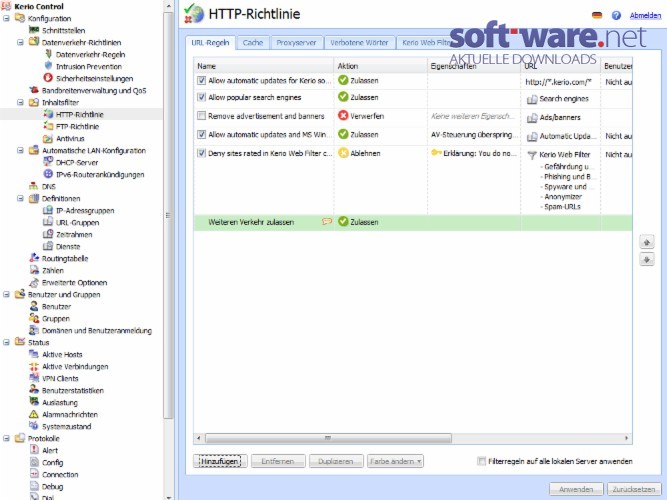
Task: Open Aktive Verbindungen icon
Action: [34, 366]
